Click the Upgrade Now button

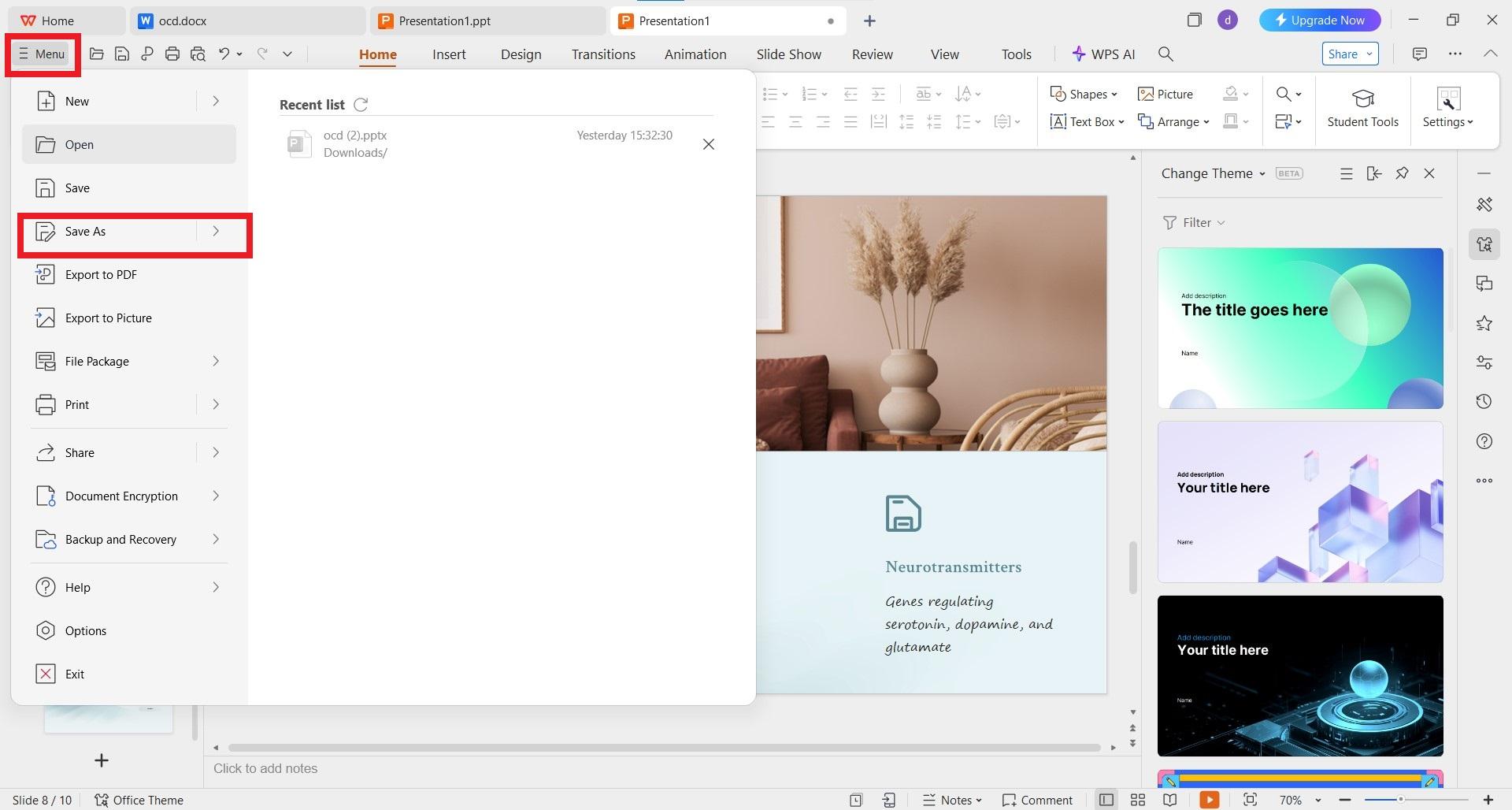coord(1320,20)
